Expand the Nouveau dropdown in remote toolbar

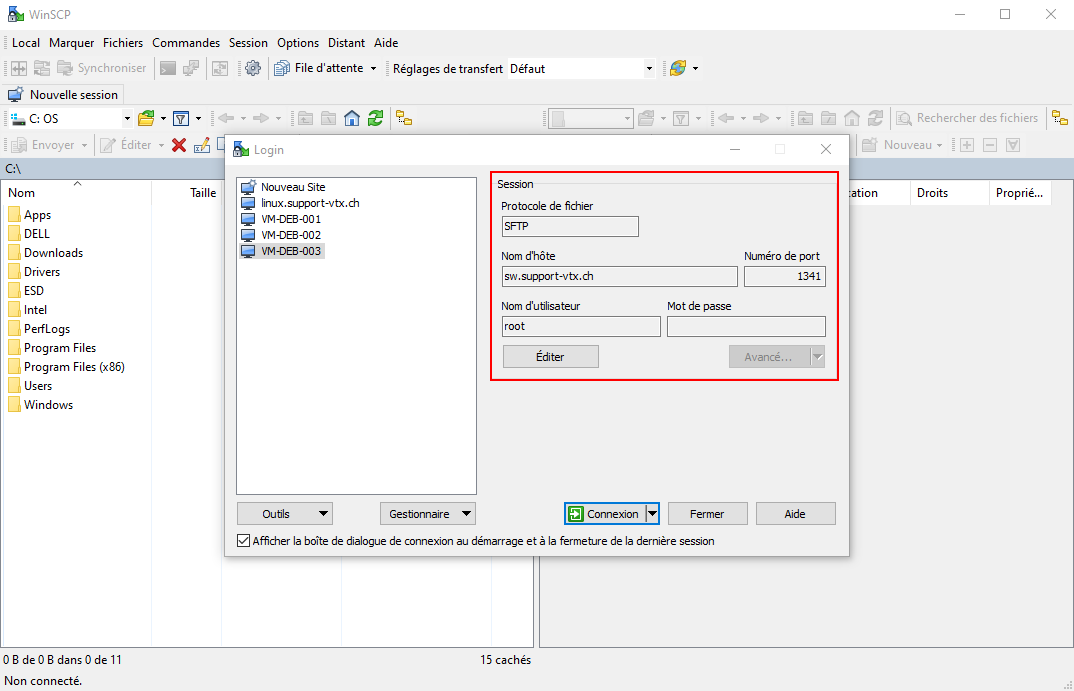(939, 145)
